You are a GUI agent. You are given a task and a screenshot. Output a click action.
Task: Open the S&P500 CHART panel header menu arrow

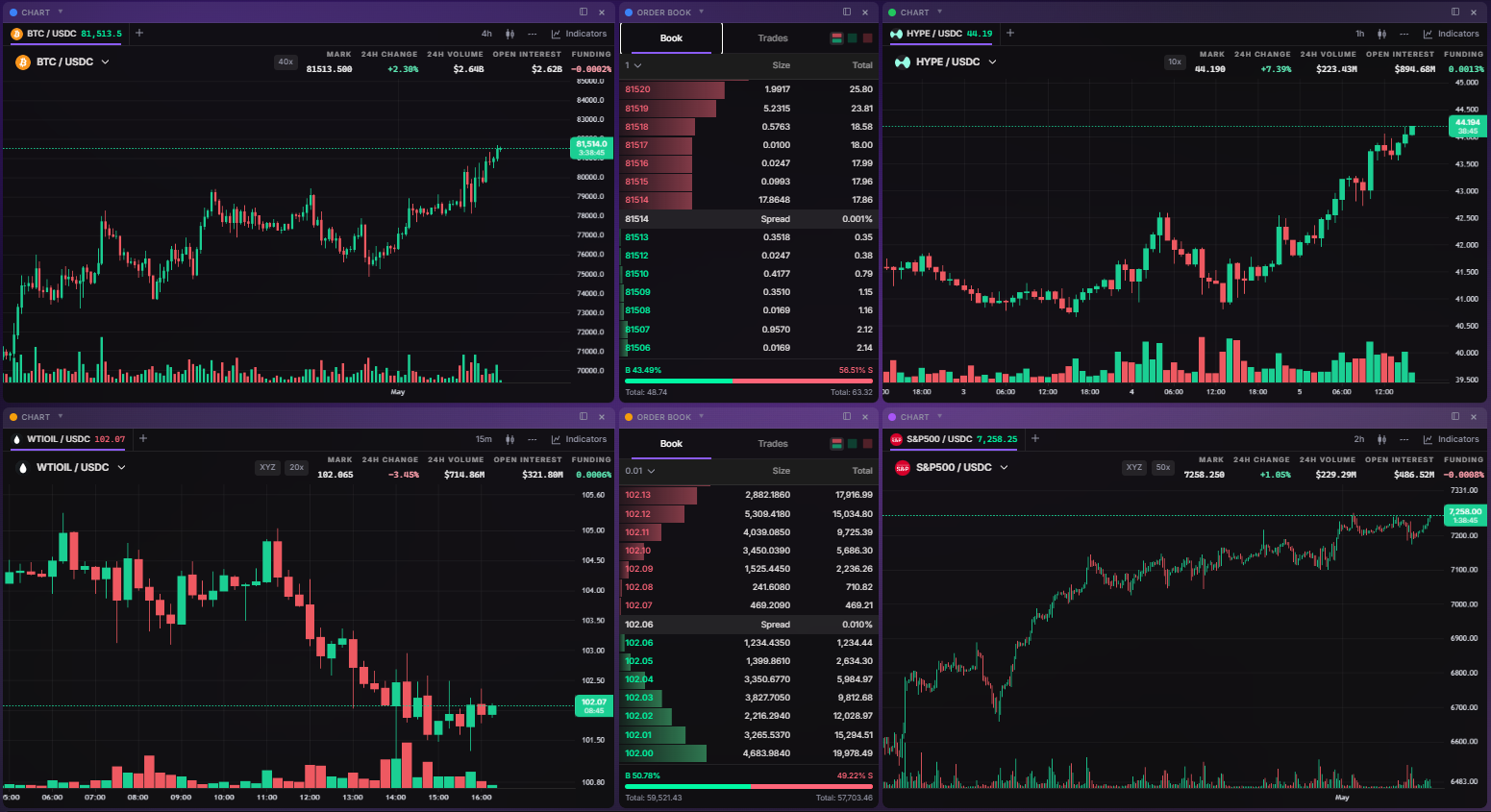[939, 417]
